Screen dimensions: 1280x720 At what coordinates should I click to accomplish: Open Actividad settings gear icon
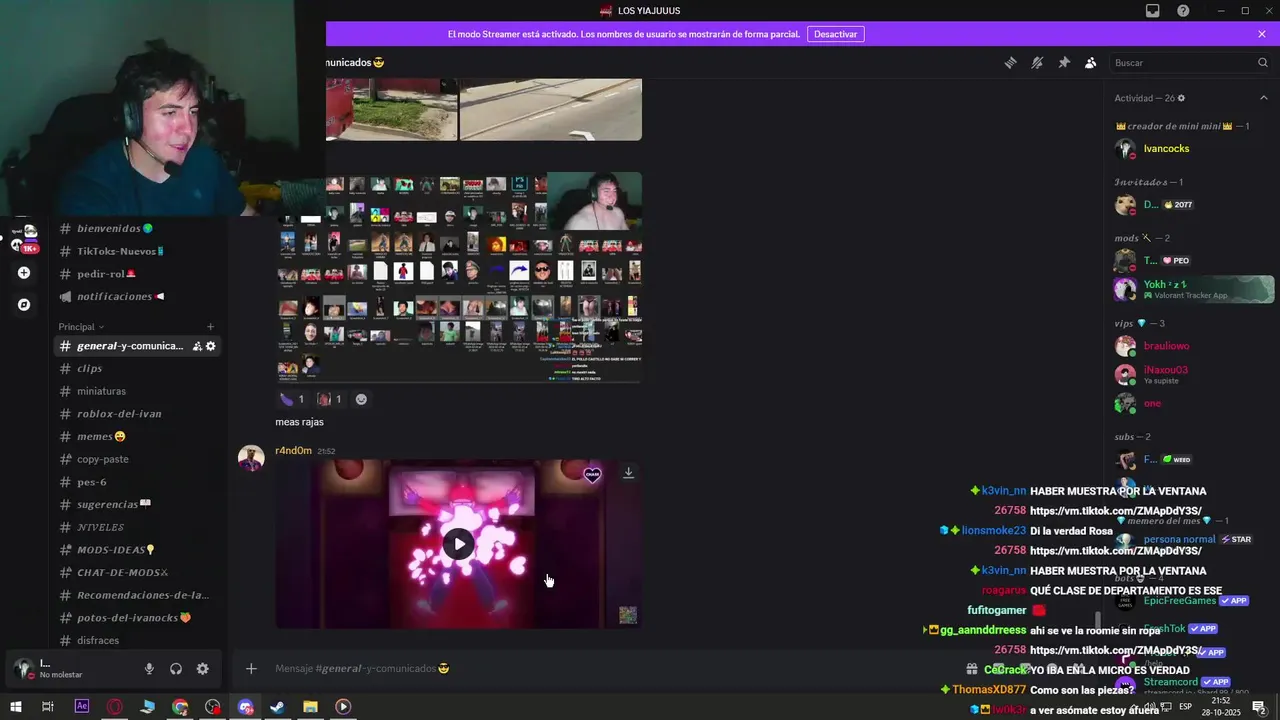click(1181, 98)
